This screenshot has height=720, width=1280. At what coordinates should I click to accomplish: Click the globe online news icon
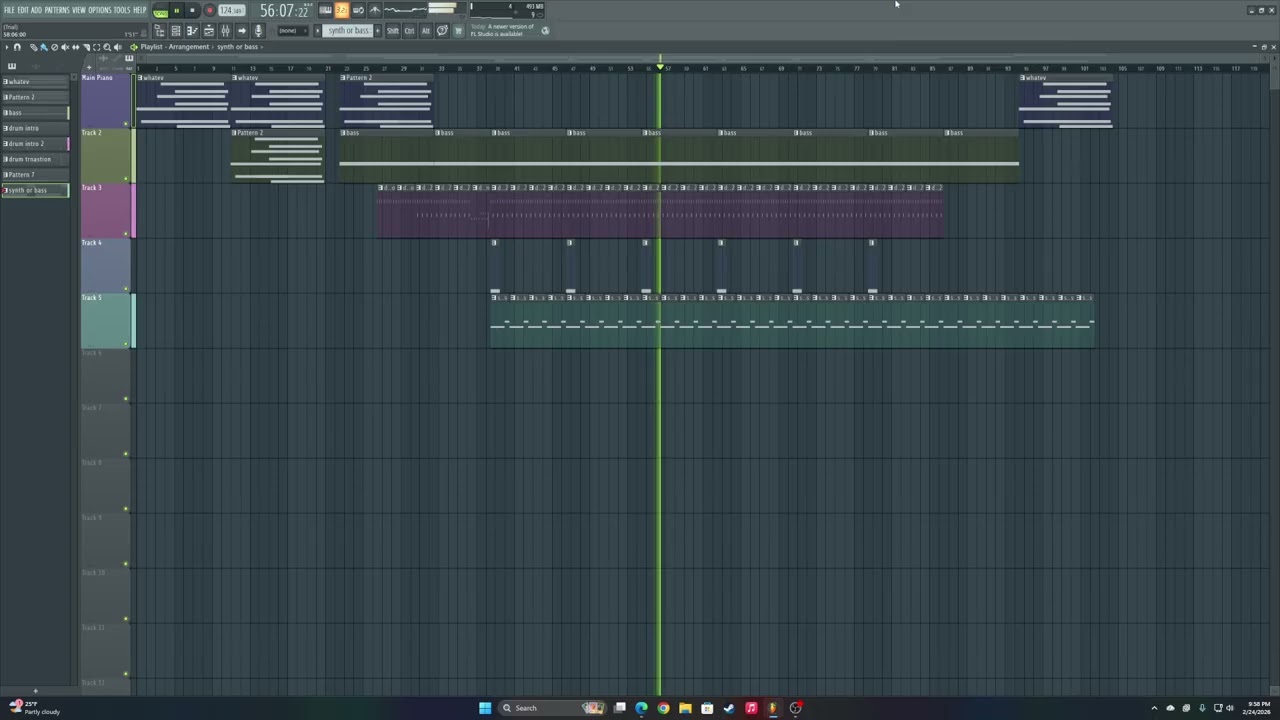(545, 31)
